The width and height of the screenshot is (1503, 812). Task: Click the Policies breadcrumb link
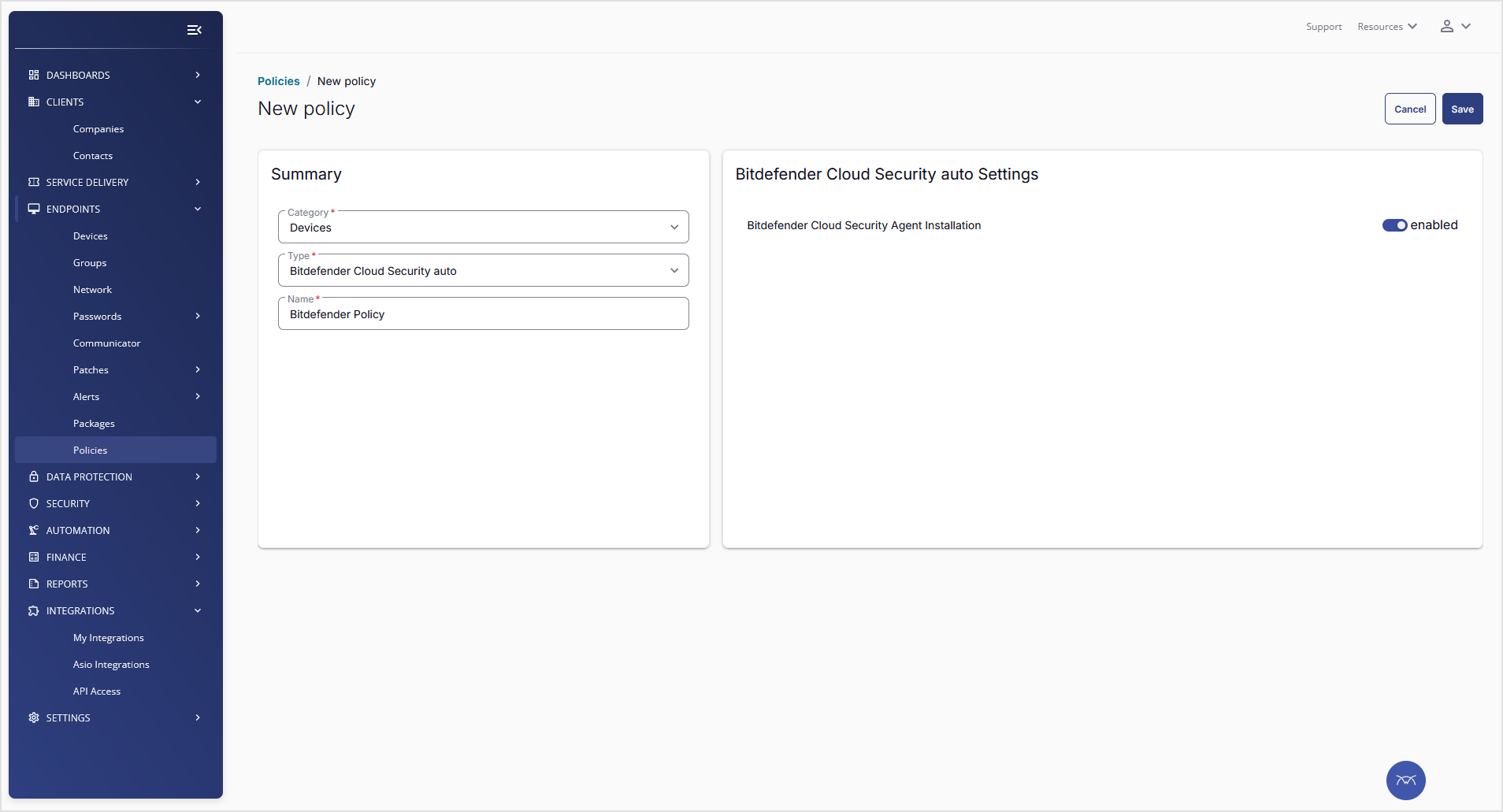point(279,81)
